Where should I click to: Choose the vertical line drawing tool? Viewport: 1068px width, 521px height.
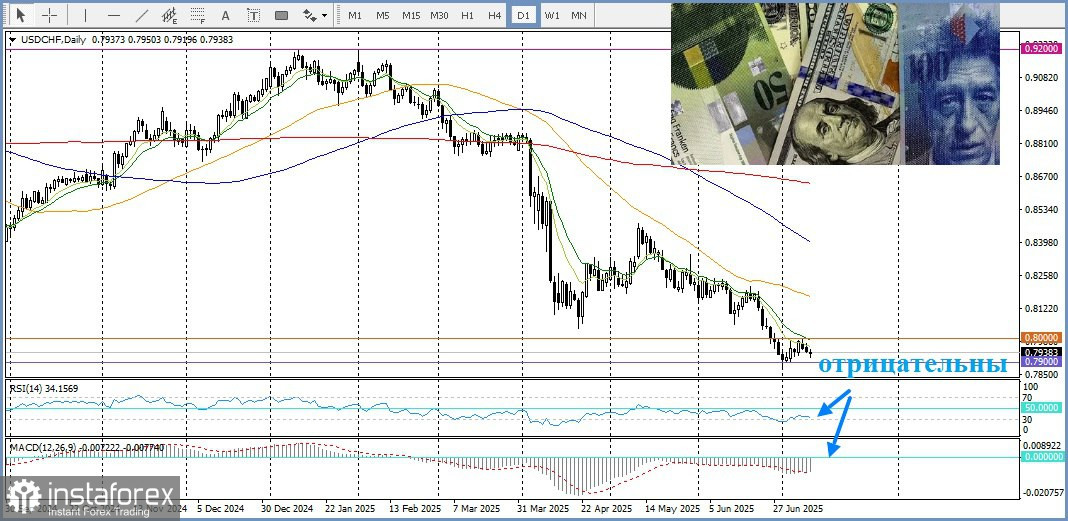coord(86,14)
